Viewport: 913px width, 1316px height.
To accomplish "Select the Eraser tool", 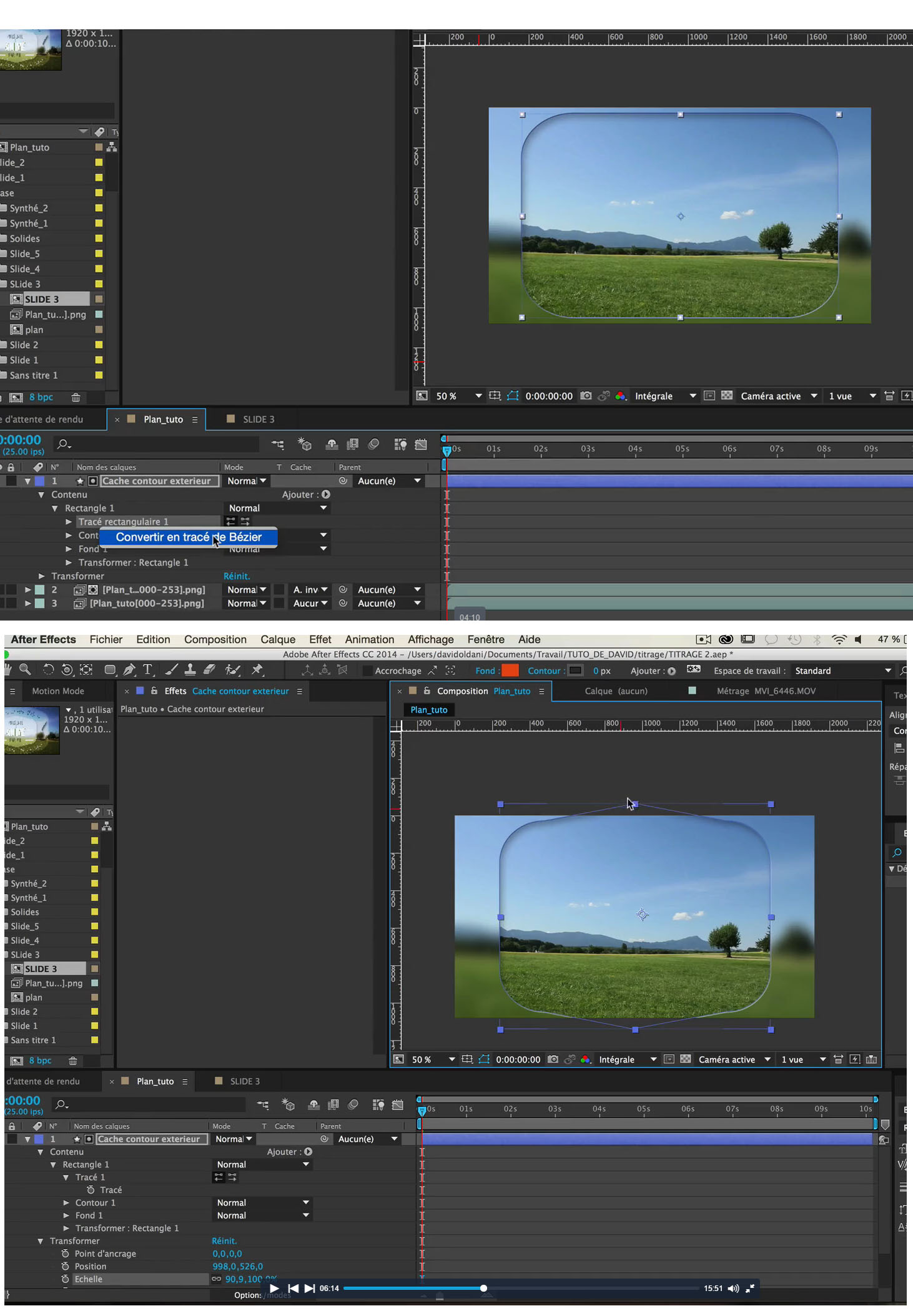I will 210,670.
